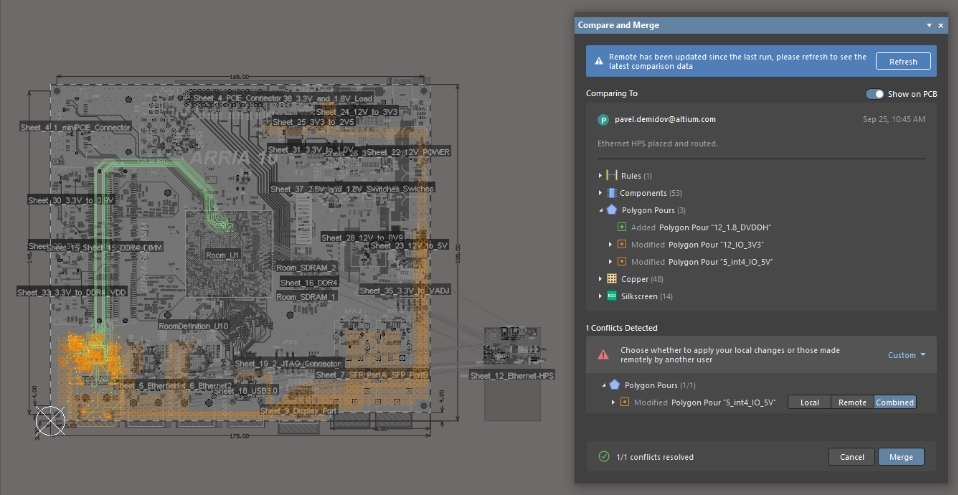The height and width of the screenshot is (495, 958).
Task: Click the Components category icon
Action: (x=612, y=192)
